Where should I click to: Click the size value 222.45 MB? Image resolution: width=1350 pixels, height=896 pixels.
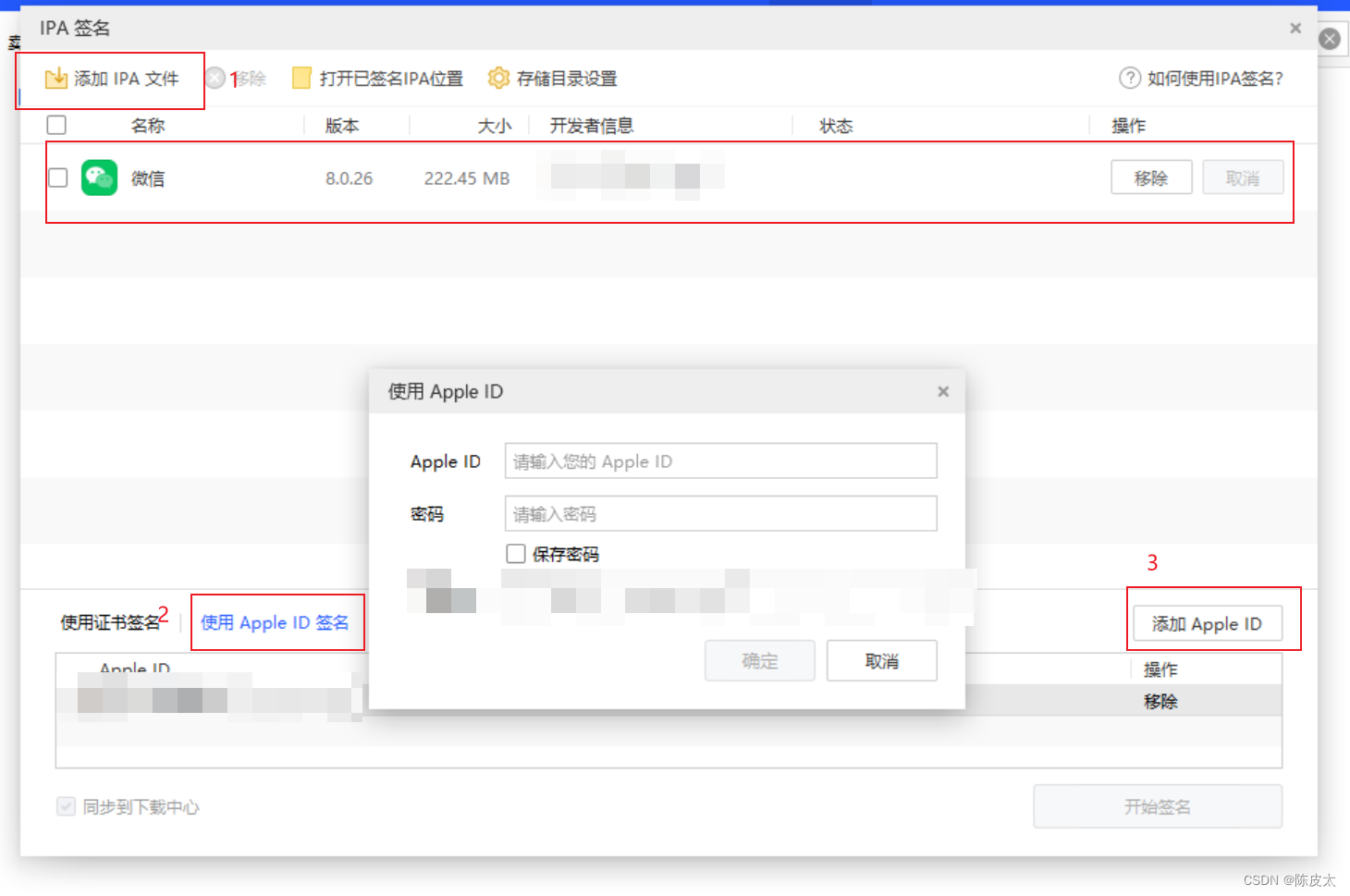point(467,178)
